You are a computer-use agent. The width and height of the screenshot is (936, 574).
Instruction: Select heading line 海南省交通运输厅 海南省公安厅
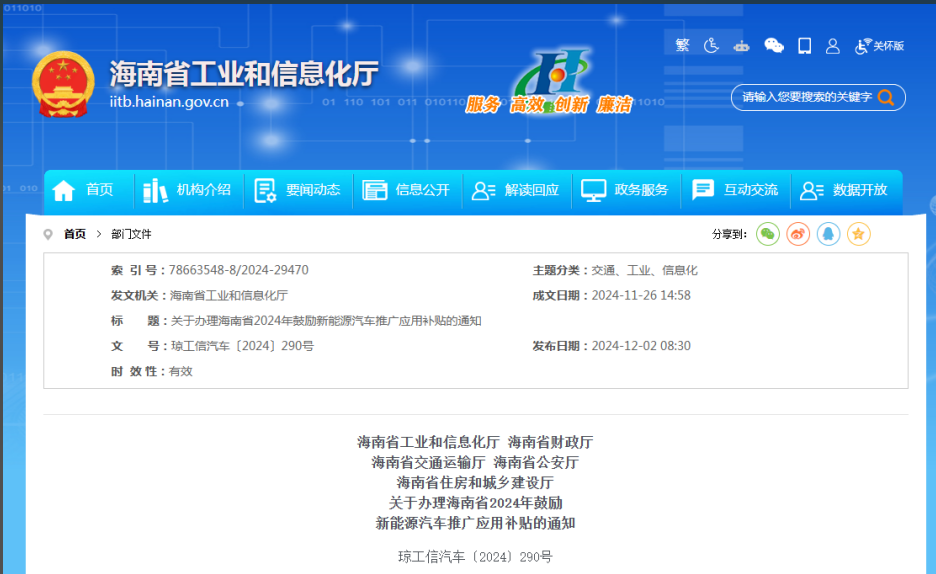(475, 462)
